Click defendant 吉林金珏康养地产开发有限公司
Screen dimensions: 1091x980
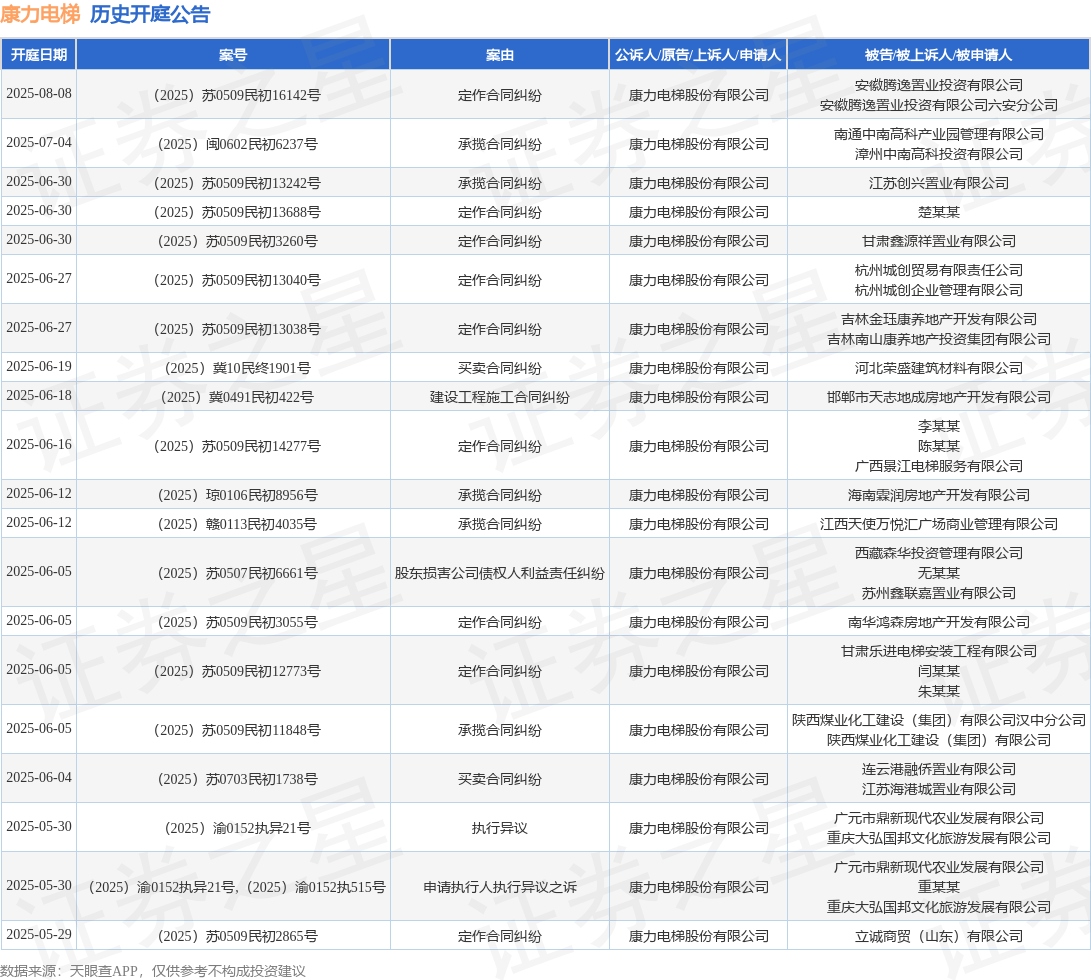coord(939,319)
